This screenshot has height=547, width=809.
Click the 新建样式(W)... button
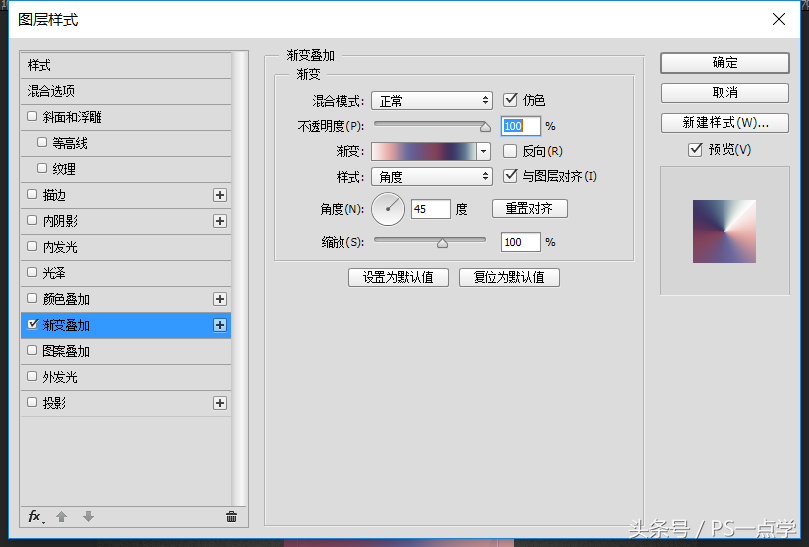(724, 123)
